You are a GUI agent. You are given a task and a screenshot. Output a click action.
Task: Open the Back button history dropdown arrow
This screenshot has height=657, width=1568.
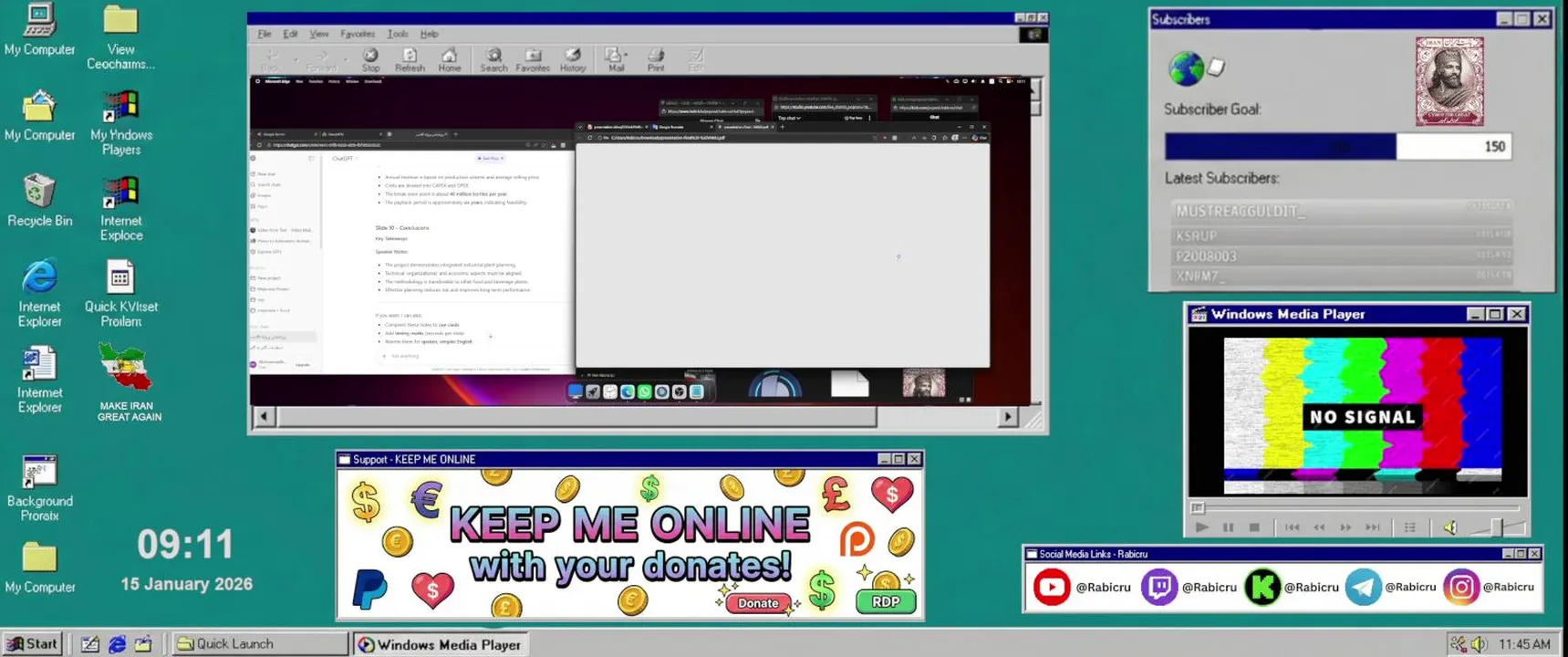pos(296,60)
